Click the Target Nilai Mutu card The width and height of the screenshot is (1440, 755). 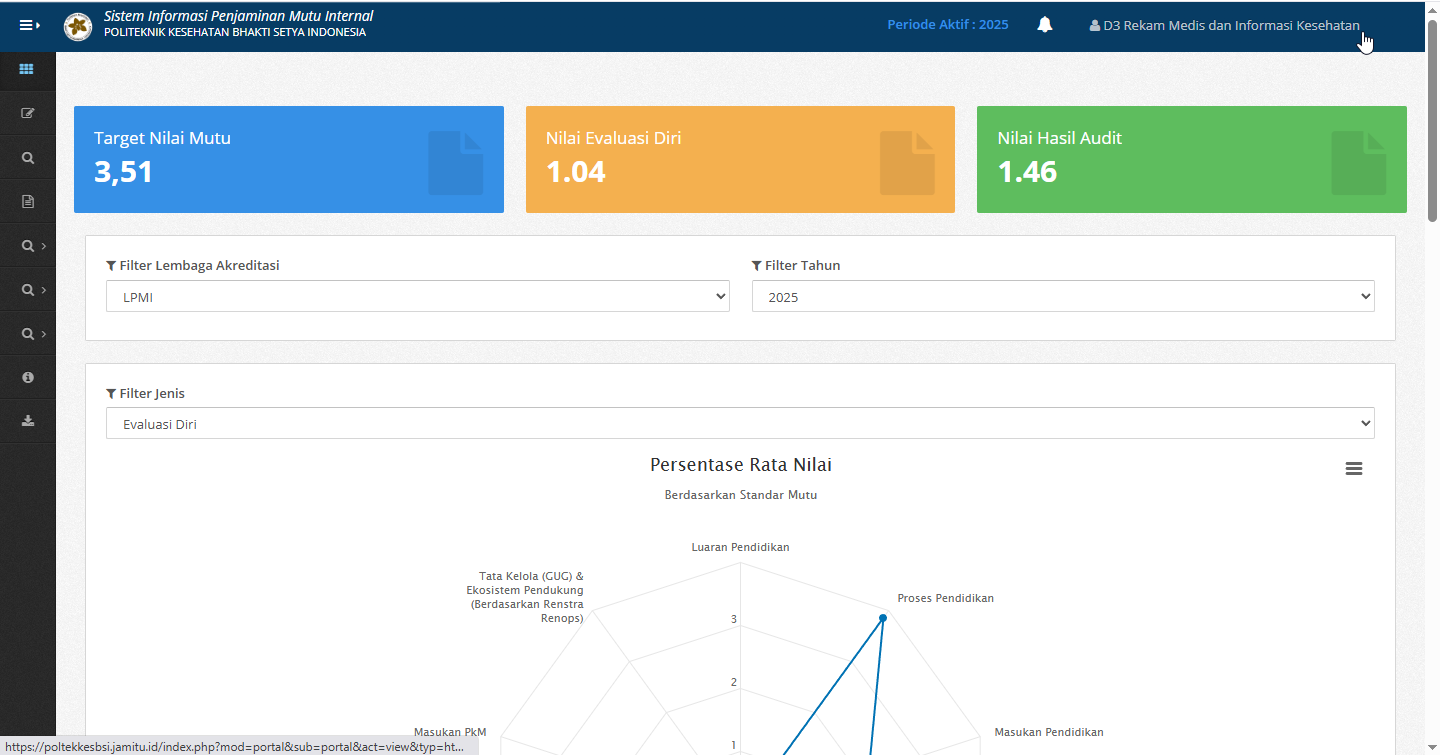tap(288, 159)
